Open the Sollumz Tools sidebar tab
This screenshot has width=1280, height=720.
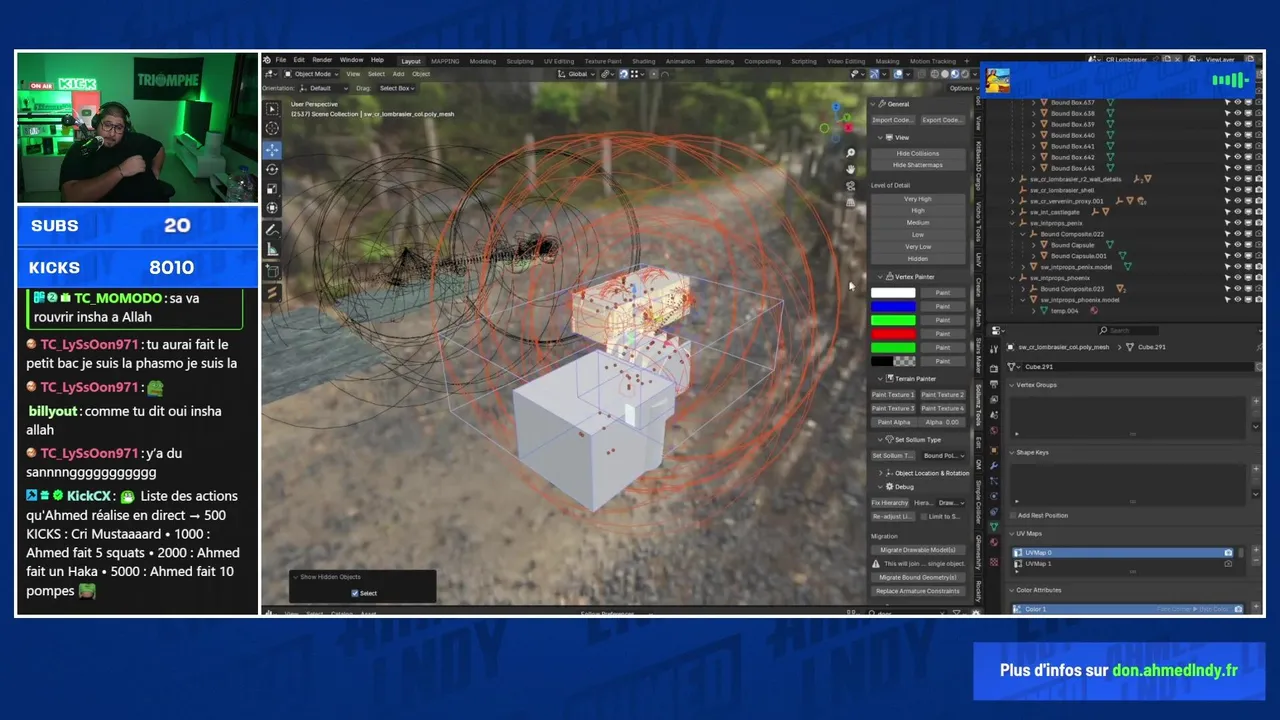pyautogui.click(x=978, y=405)
